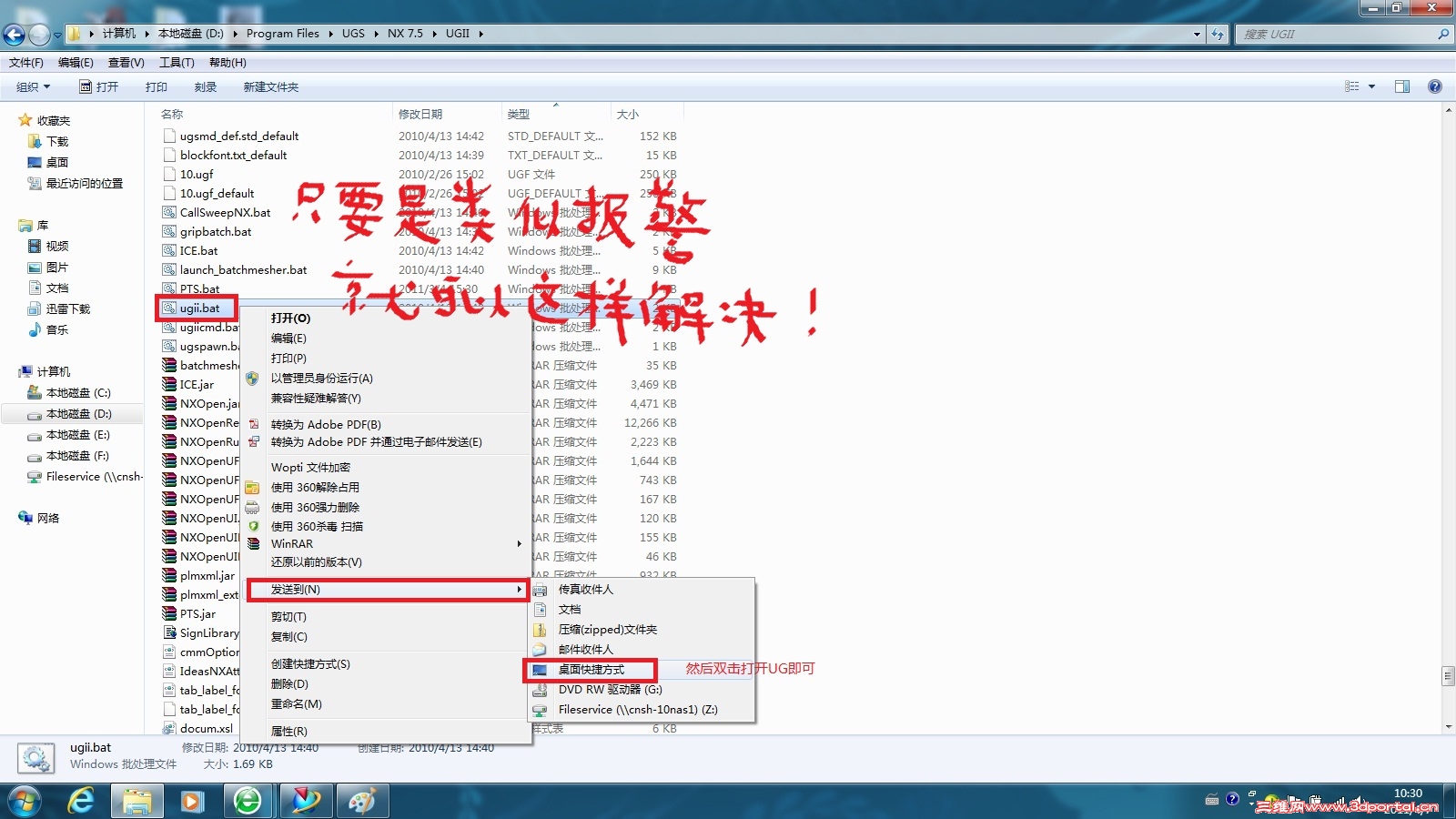Image resolution: width=1456 pixels, height=819 pixels.
Task: Click the ICE.jar archive icon
Action: tap(168, 385)
